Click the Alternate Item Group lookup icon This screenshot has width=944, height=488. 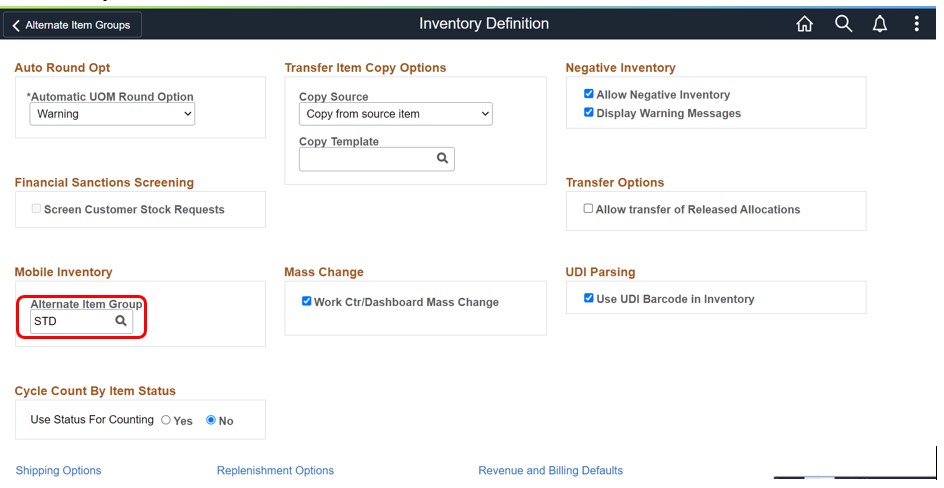tap(121, 321)
